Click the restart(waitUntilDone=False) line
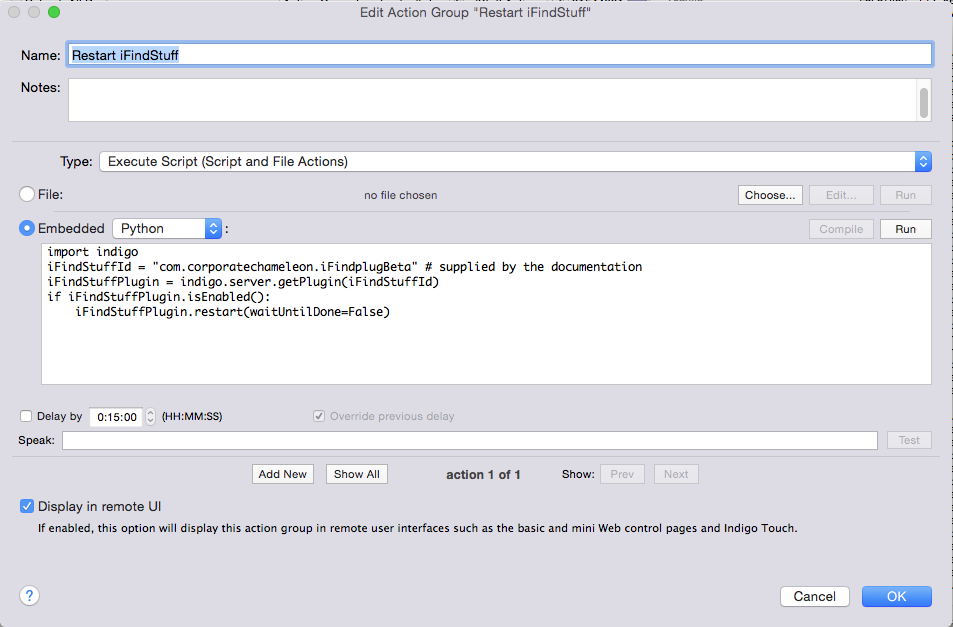The height and width of the screenshot is (627, 953). click(x=232, y=312)
